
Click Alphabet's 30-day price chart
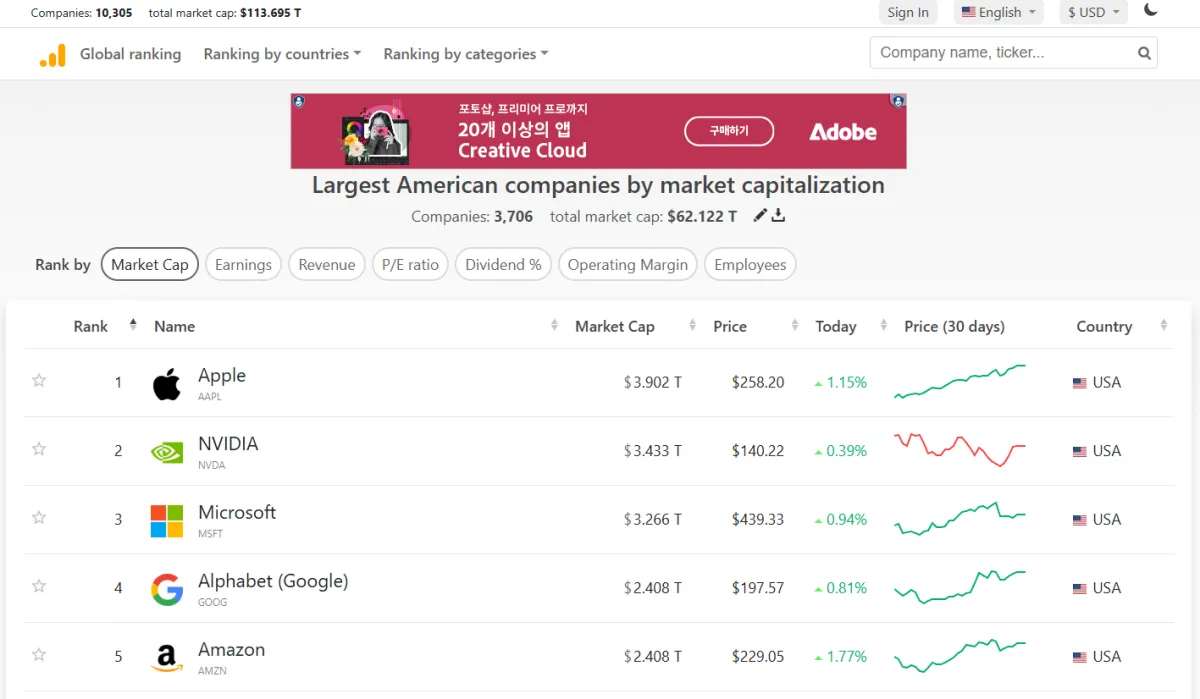[x=960, y=587]
